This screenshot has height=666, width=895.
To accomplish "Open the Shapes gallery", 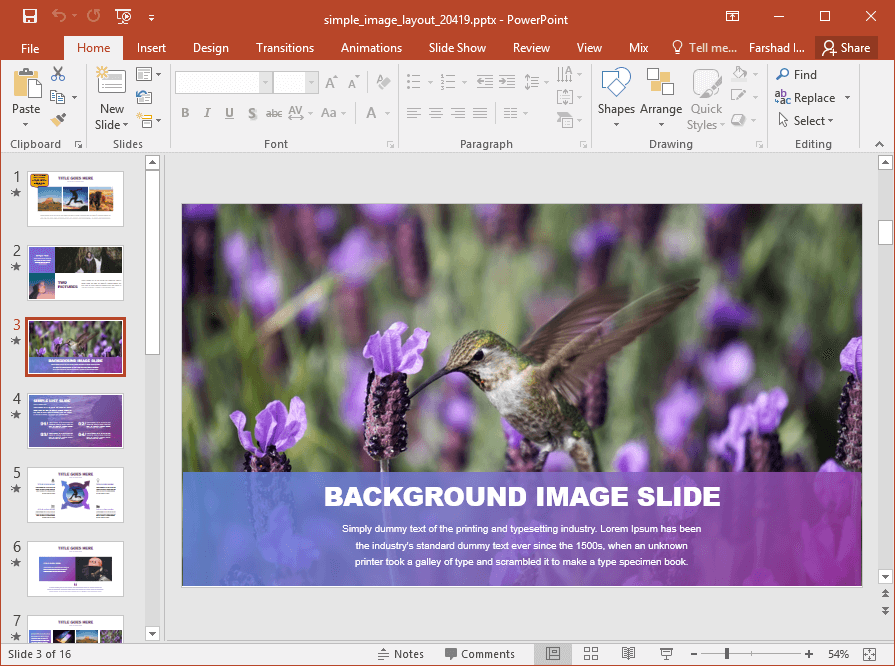I will pos(616,98).
